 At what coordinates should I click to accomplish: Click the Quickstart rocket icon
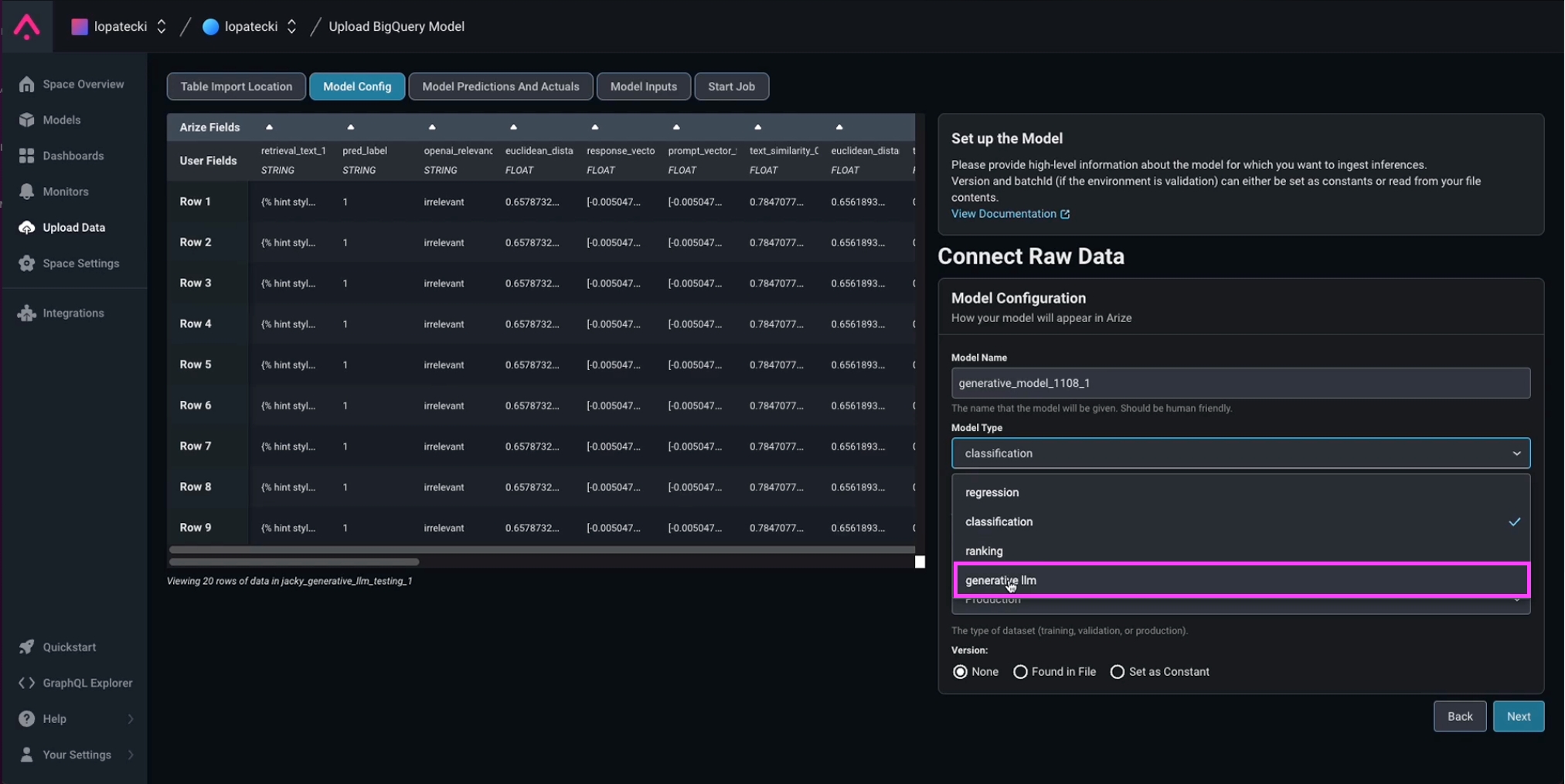tap(27, 647)
